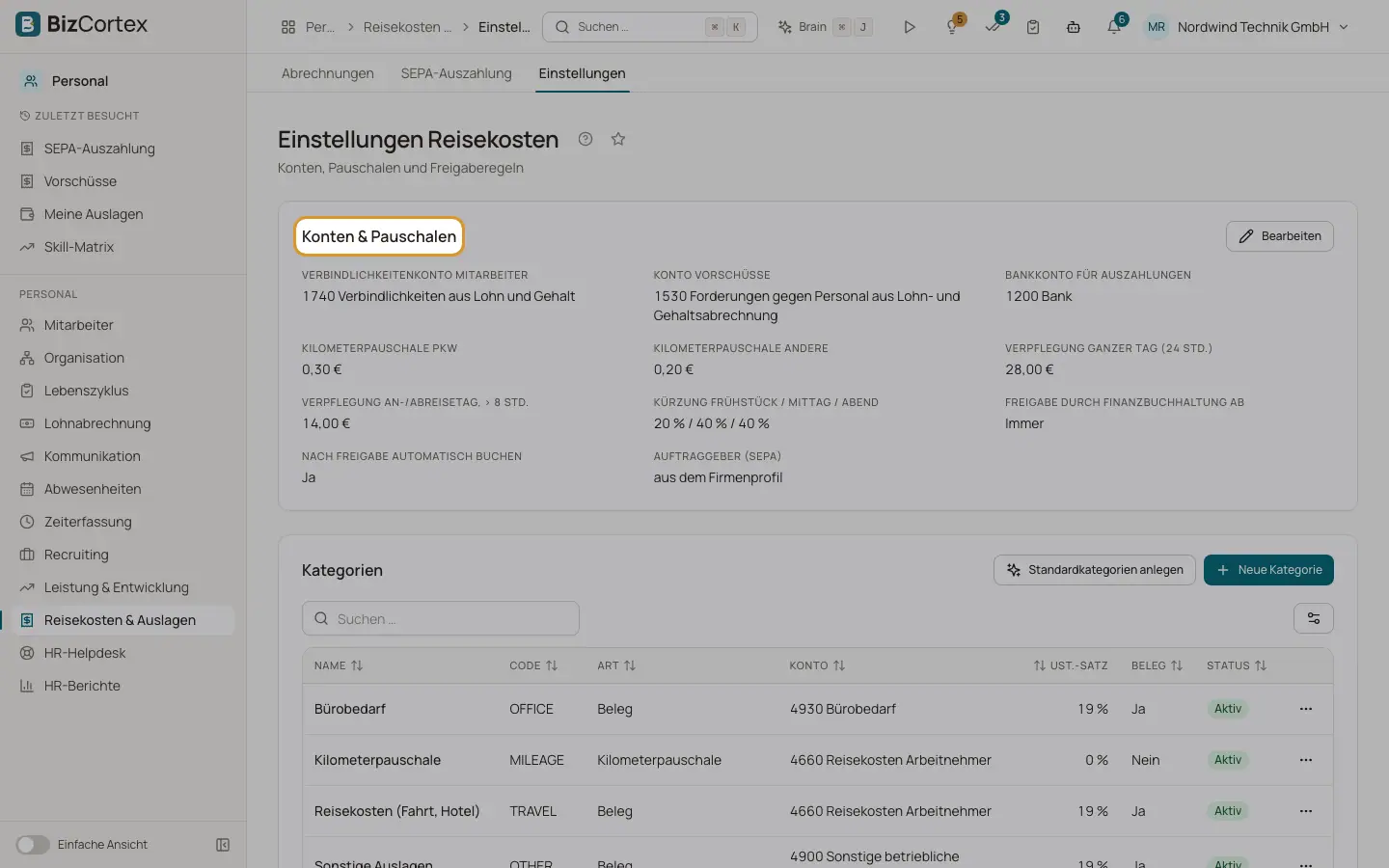Star Einstellungen Reisekosten as favorite
The height and width of the screenshot is (868, 1389).
pyautogui.click(x=618, y=139)
